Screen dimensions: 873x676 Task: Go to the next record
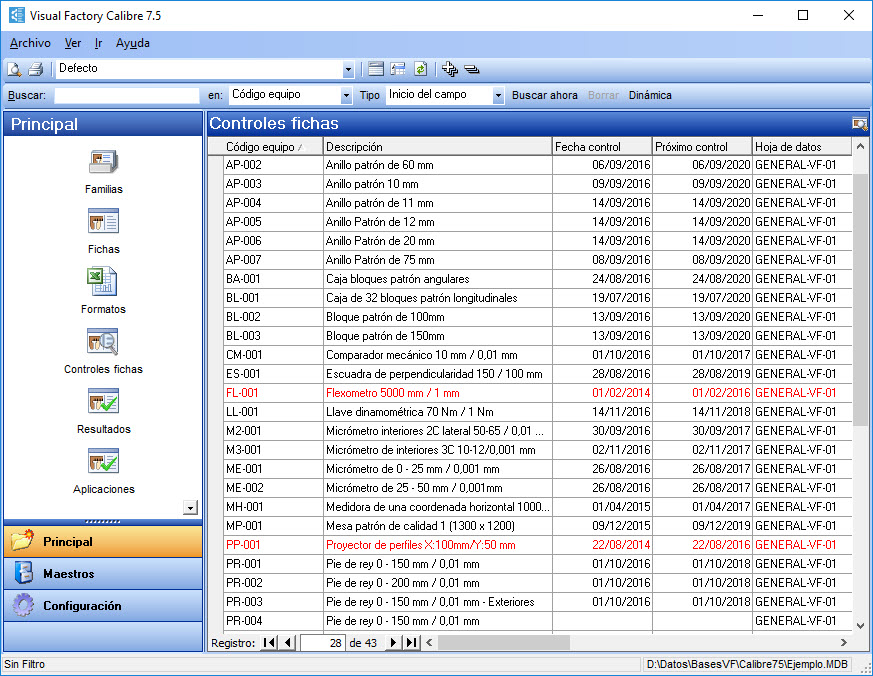tap(393, 643)
